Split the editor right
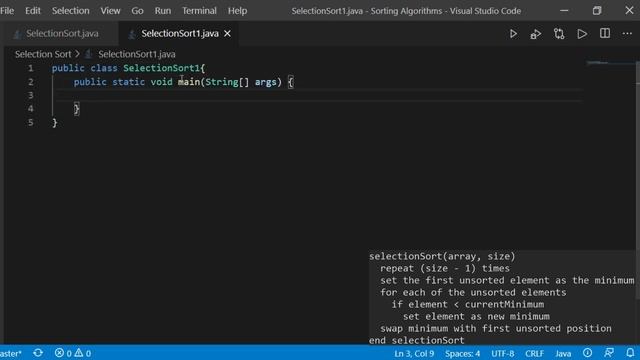640x360 pixels. pyautogui.click(x=605, y=33)
